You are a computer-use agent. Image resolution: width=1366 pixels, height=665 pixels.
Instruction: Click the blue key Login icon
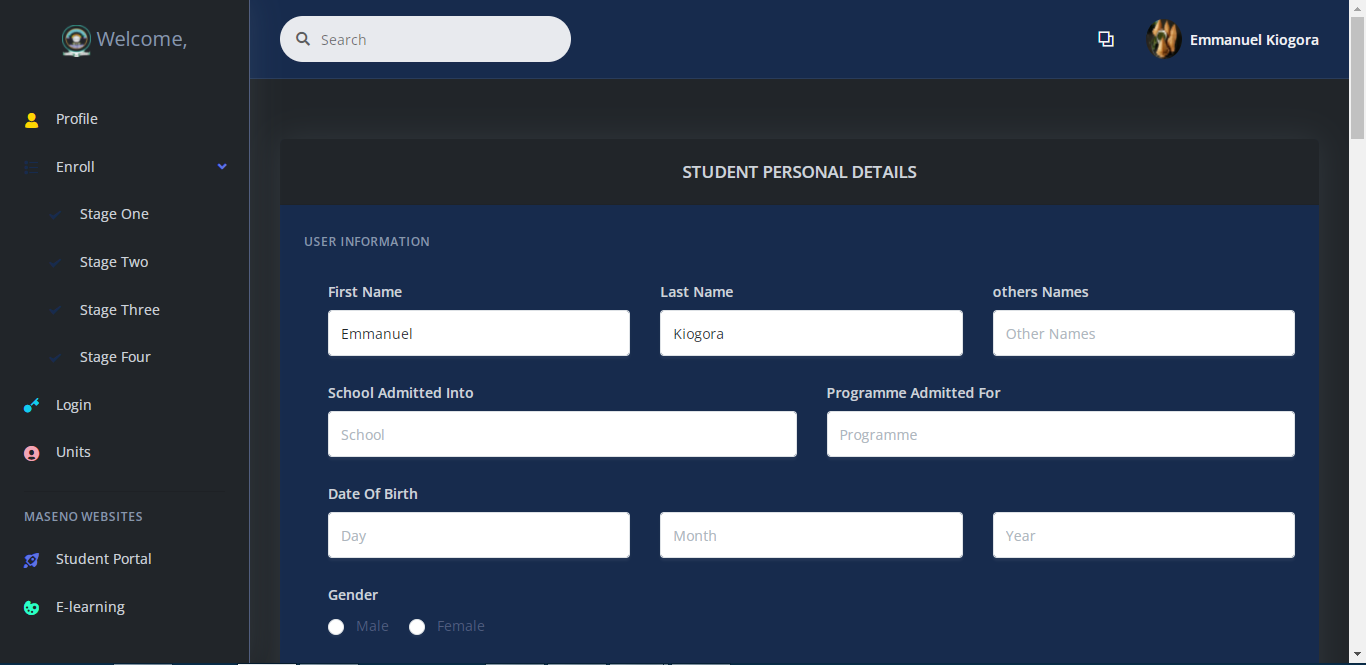[31, 405]
